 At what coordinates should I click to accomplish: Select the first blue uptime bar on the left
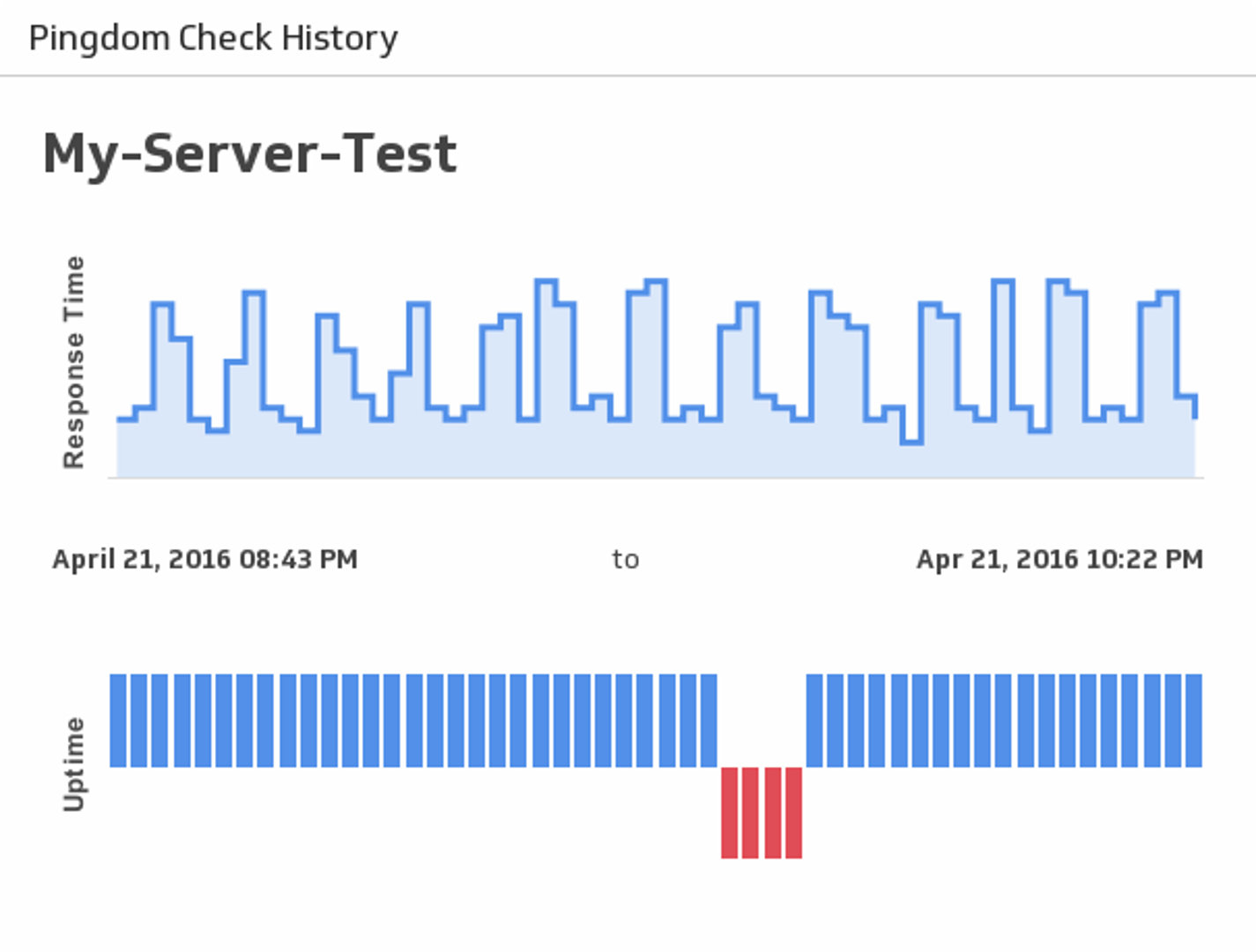pyautogui.click(x=118, y=720)
